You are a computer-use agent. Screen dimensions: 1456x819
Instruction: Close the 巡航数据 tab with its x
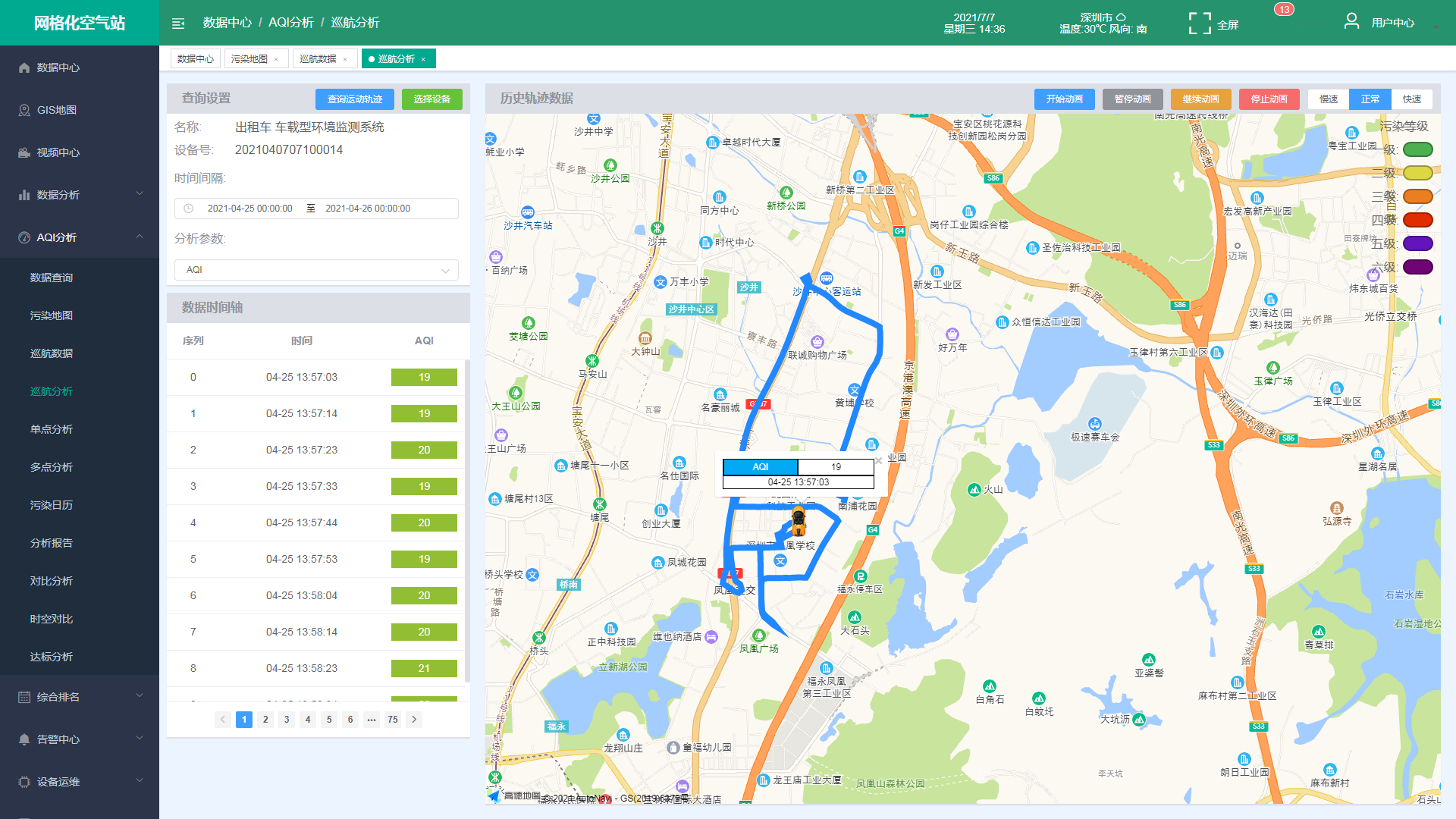[345, 59]
